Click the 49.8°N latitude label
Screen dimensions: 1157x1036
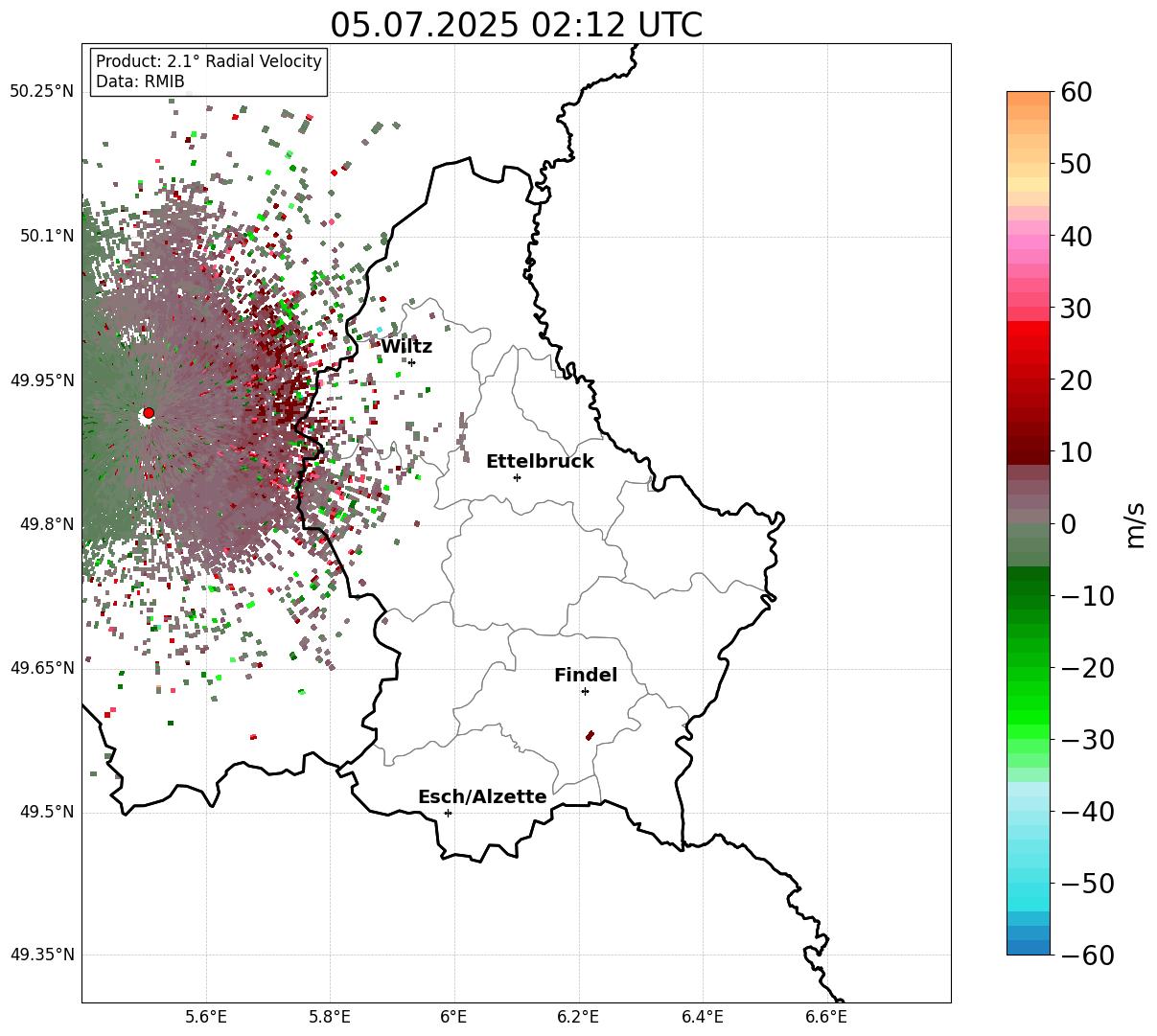tap(46, 524)
